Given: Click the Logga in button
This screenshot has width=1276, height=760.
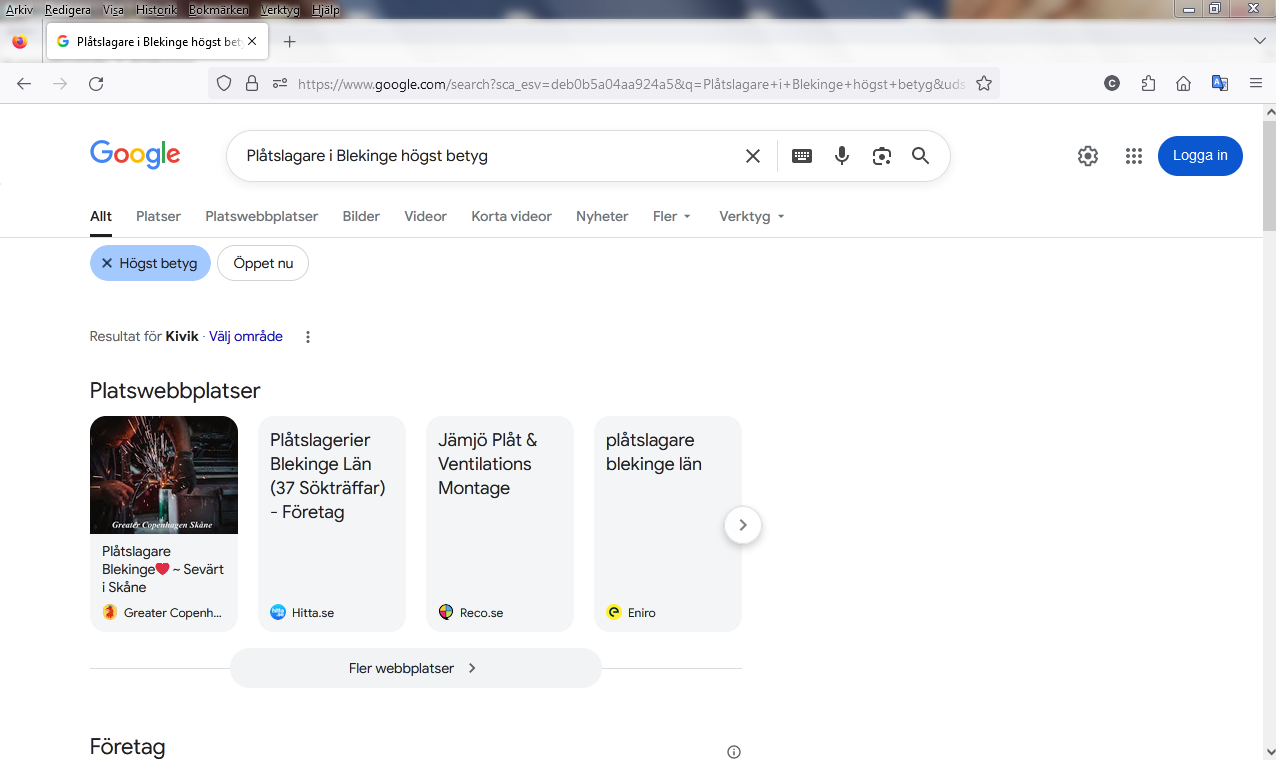Looking at the screenshot, I should tap(1200, 156).
